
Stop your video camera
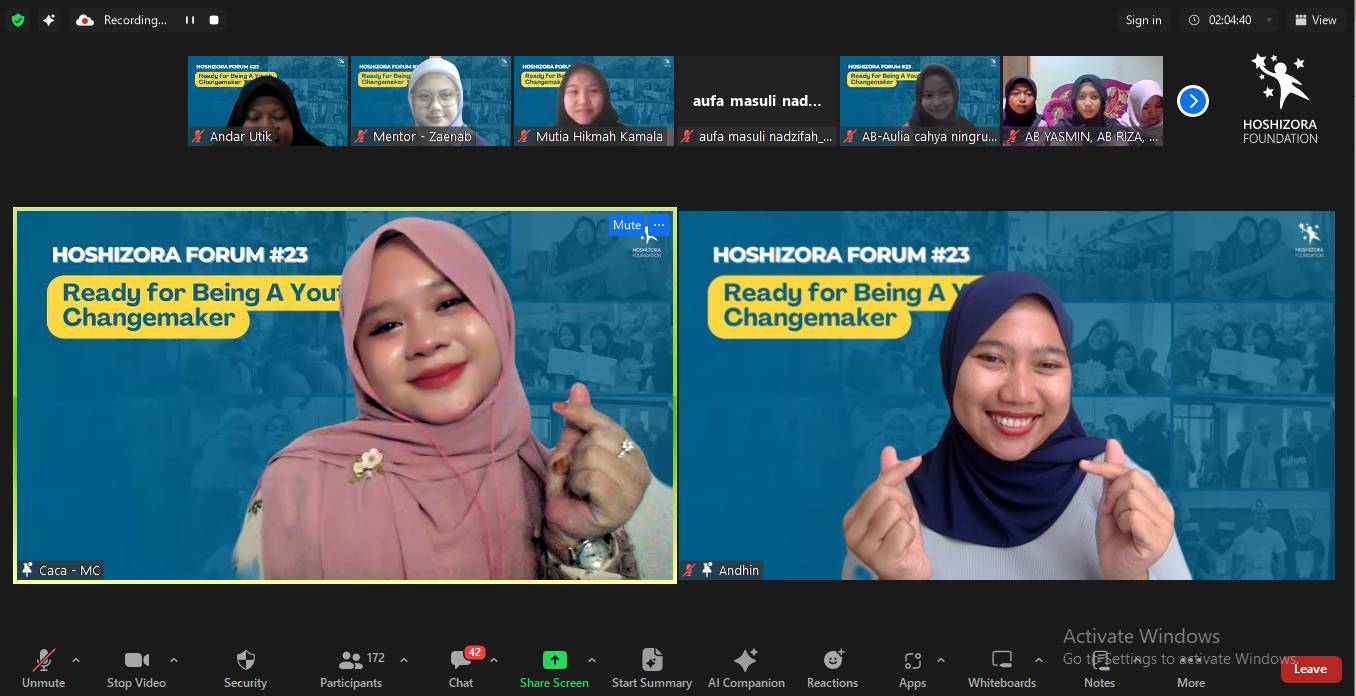click(x=136, y=668)
